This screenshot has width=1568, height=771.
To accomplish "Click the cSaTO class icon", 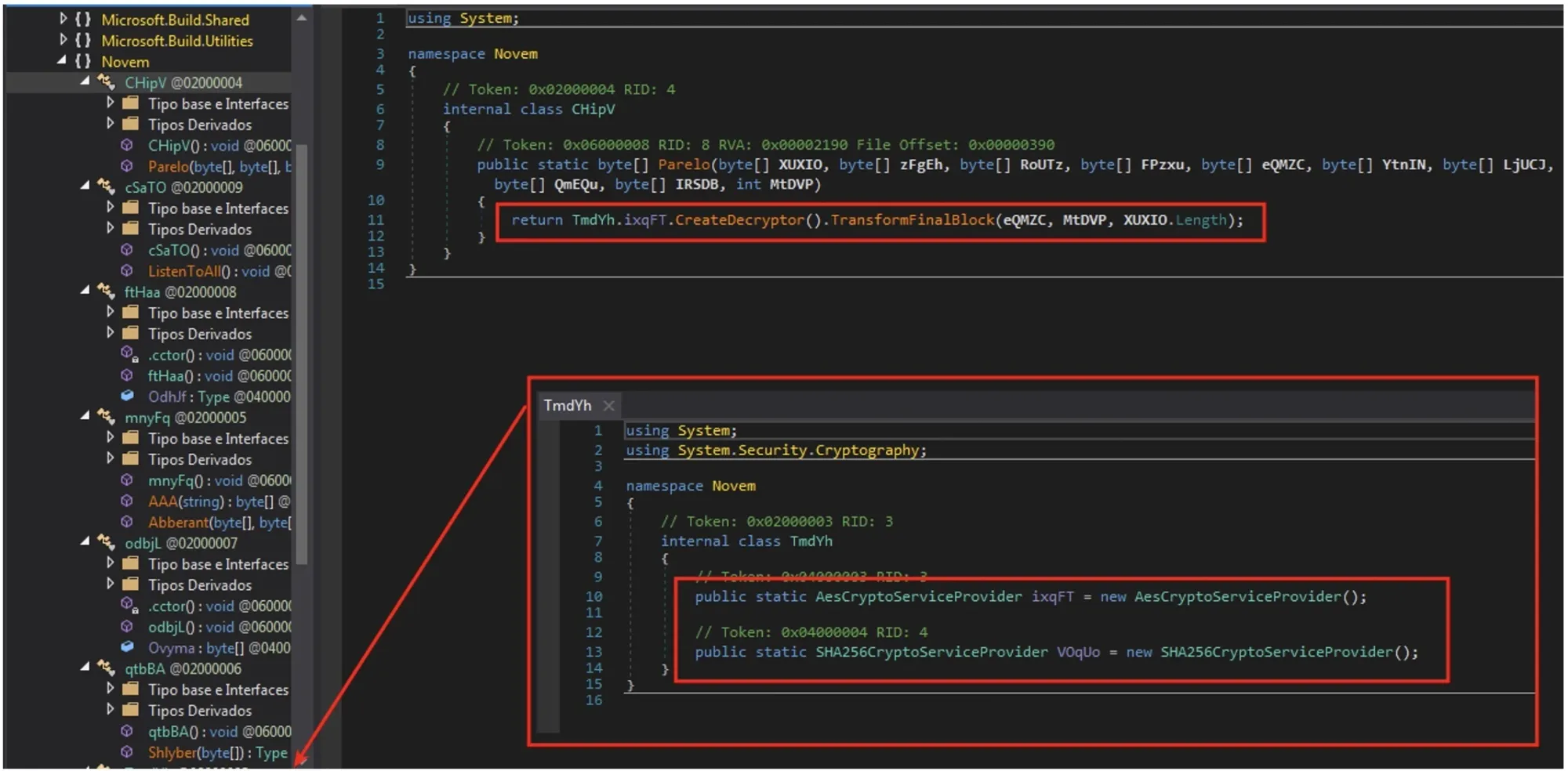I will pos(106,186).
